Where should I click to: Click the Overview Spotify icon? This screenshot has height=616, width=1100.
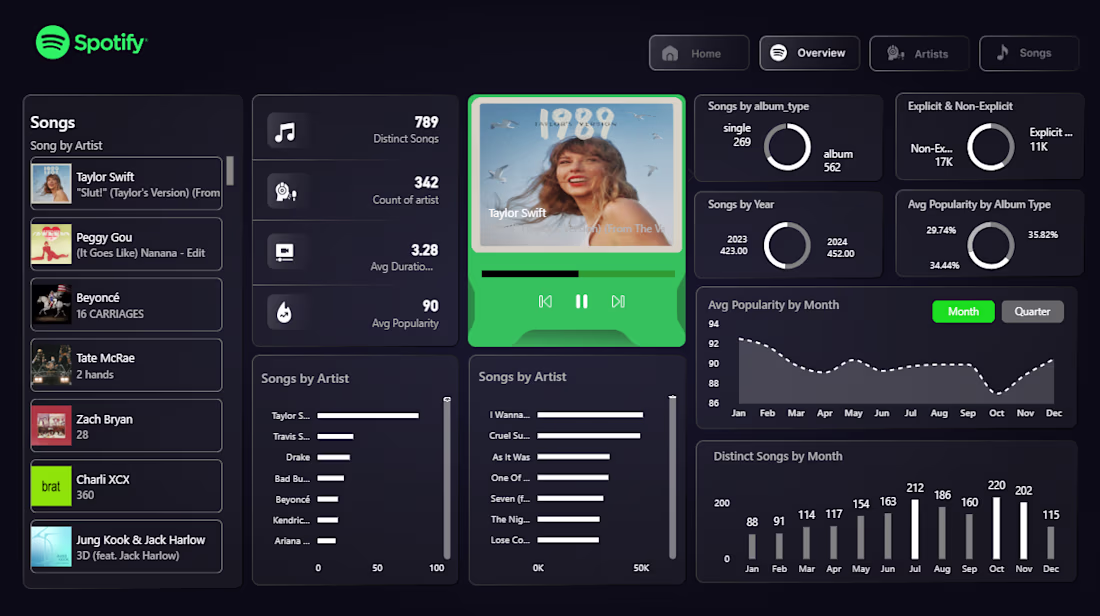778,53
